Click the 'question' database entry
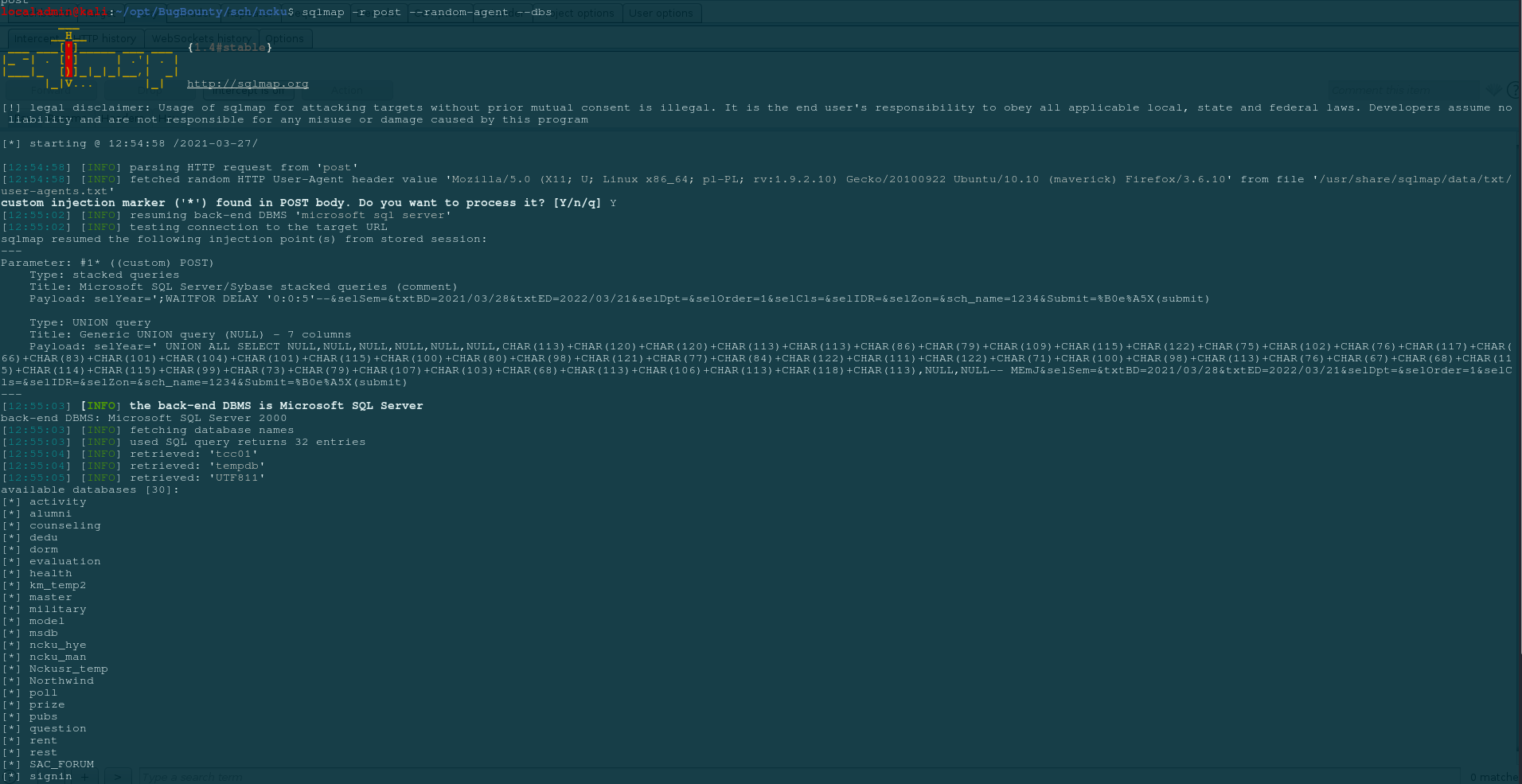1522x784 pixels. coord(58,728)
